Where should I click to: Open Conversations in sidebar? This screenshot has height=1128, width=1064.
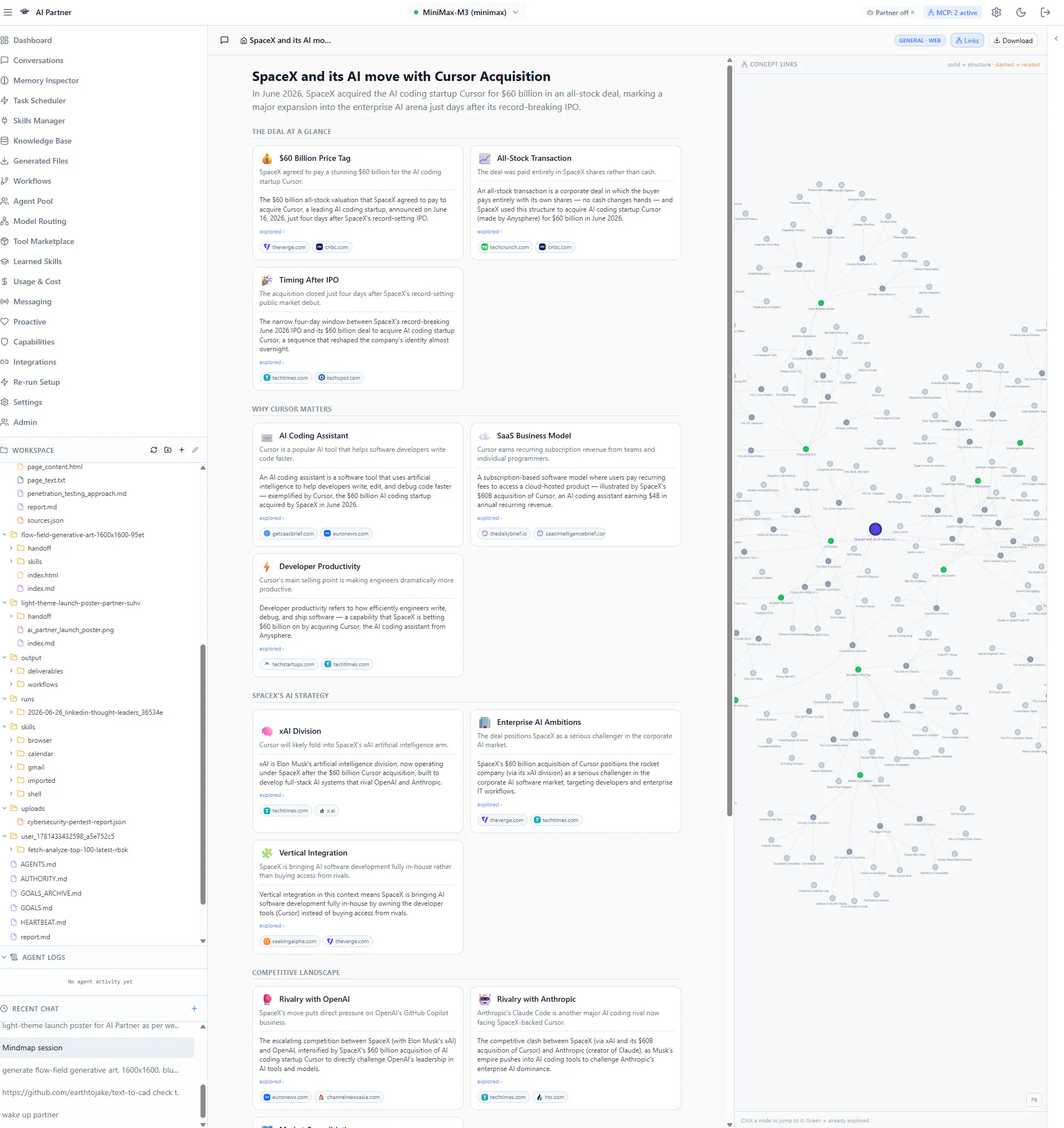pyautogui.click(x=38, y=60)
